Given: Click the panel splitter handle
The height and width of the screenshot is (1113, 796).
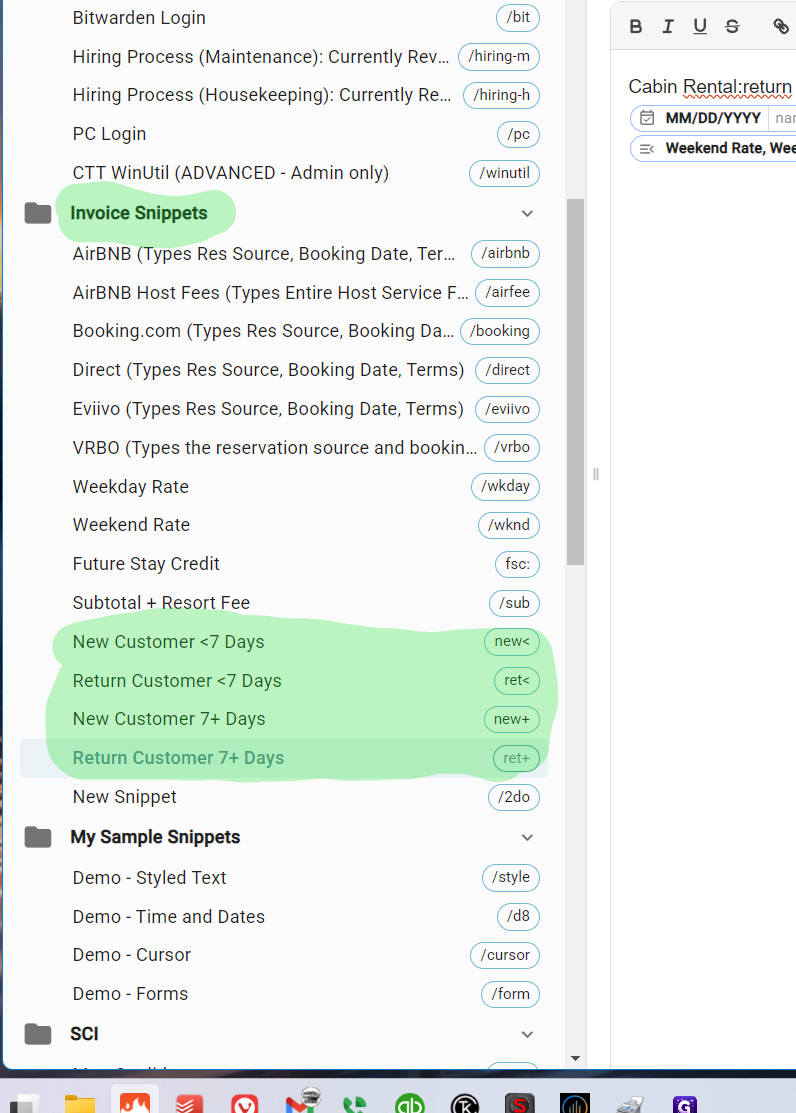Looking at the screenshot, I should [x=596, y=473].
